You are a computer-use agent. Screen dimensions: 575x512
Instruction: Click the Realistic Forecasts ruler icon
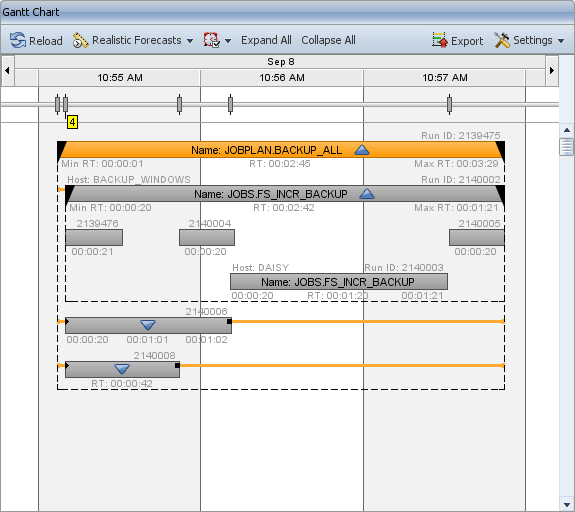[80, 40]
